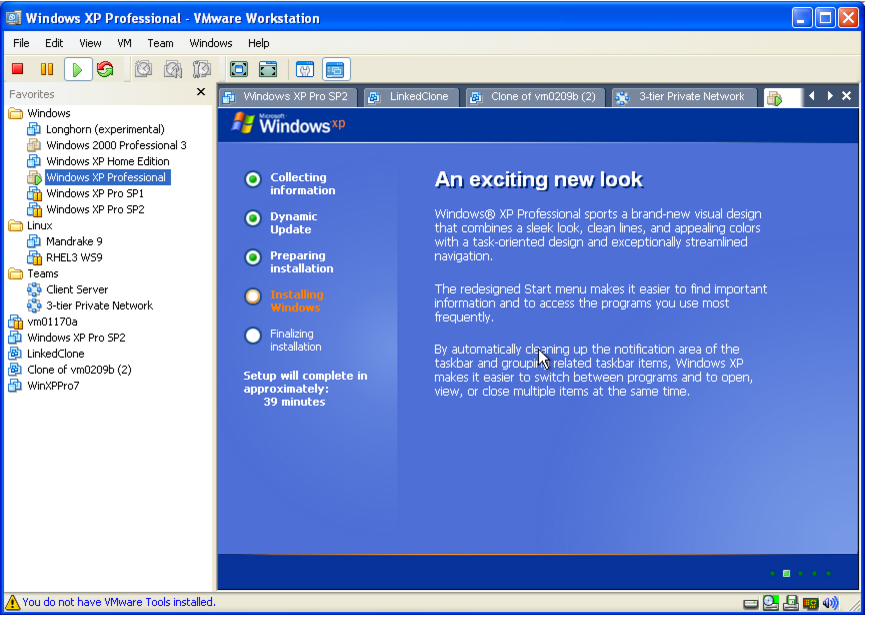Screen dimensions: 878x623
Task: Reset the virtual machine with the red-green arrows icon
Action: coord(105,69)
